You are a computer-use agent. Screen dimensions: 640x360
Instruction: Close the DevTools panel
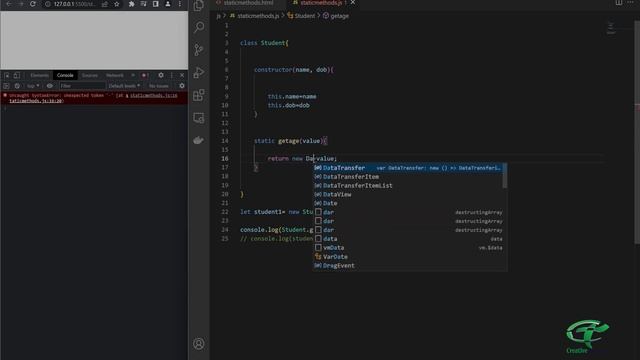(182, 75)
